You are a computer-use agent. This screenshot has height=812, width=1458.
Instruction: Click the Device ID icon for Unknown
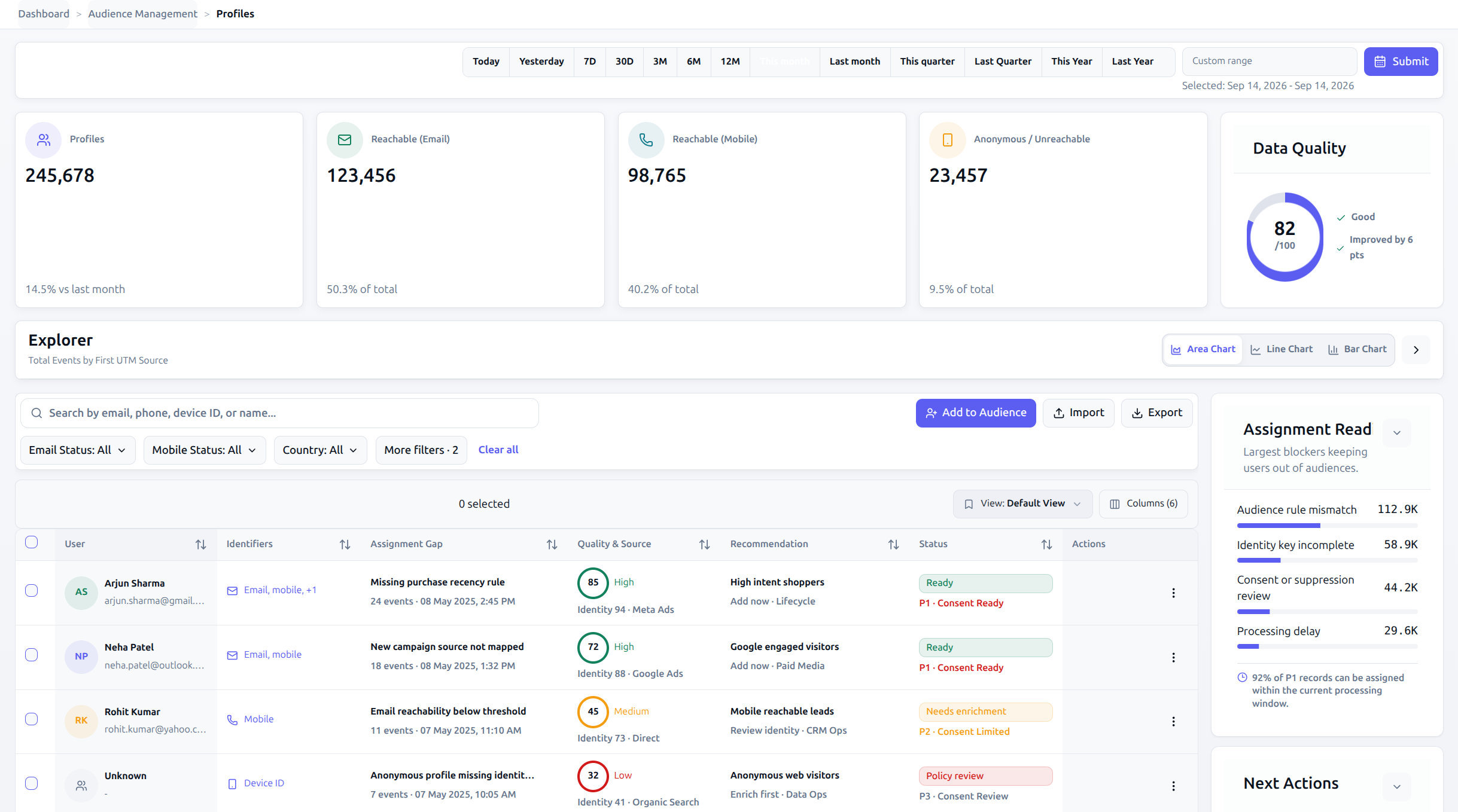(x=232, y=783)
